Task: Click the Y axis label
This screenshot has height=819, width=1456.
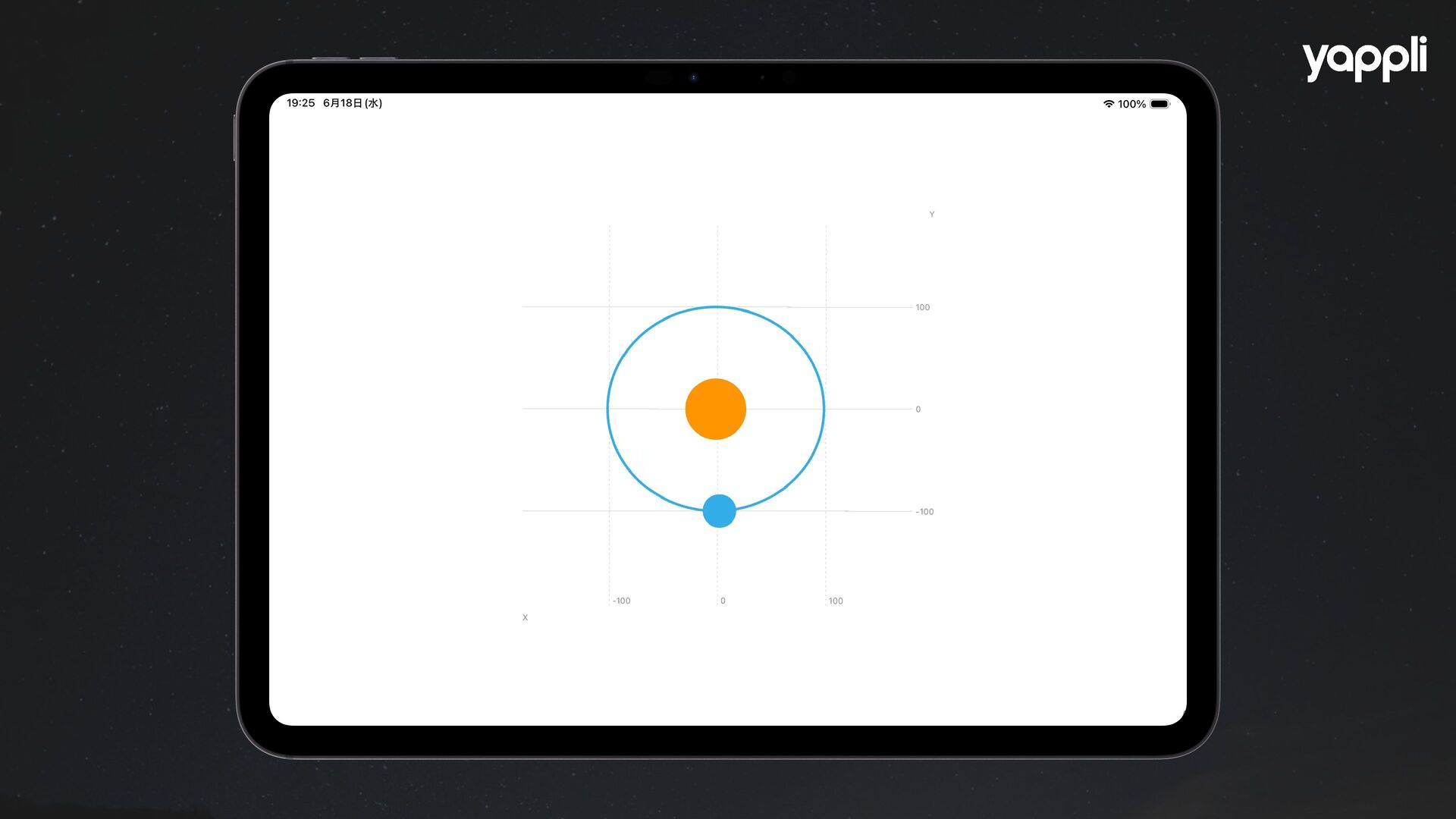Action: pyautogui.click(x=932, y=215)
